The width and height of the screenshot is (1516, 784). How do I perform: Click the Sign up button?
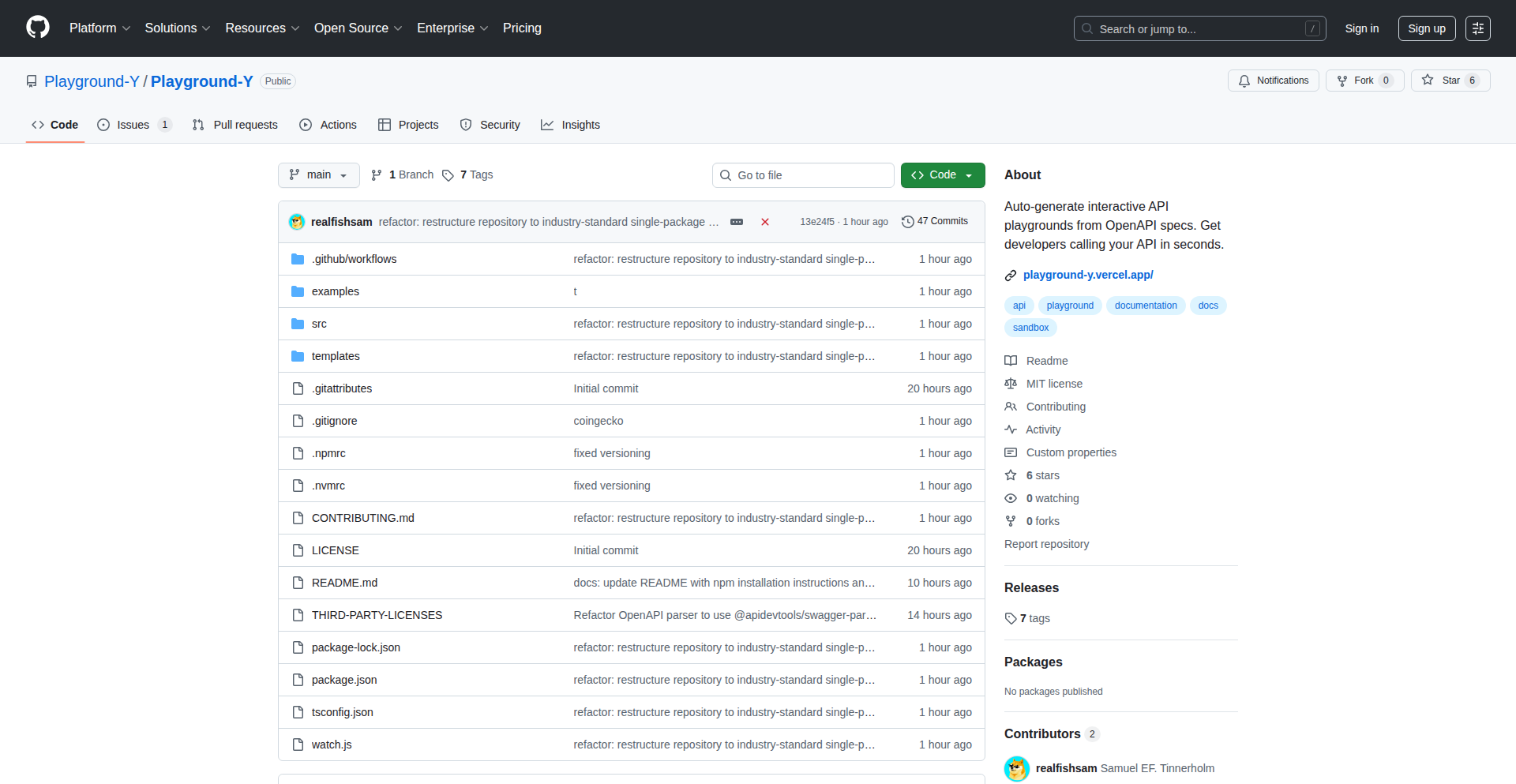click(1426, 28)
